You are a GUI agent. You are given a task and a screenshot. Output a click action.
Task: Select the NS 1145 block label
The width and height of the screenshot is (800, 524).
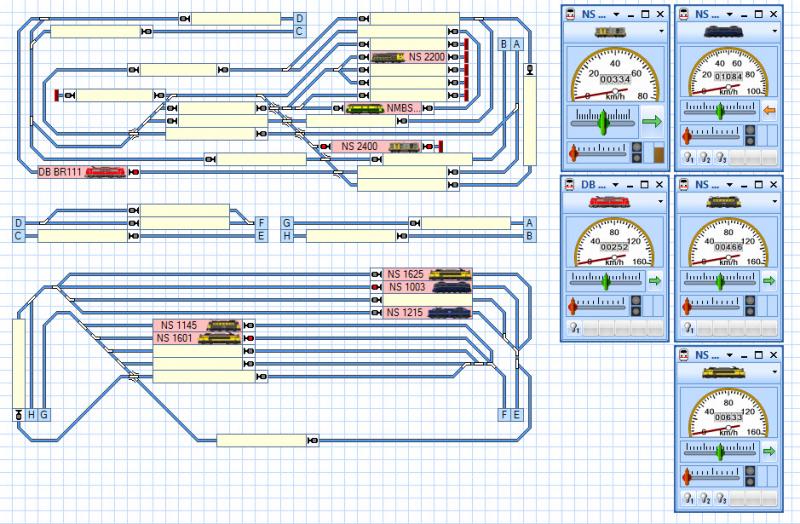[x=178, y=326]
